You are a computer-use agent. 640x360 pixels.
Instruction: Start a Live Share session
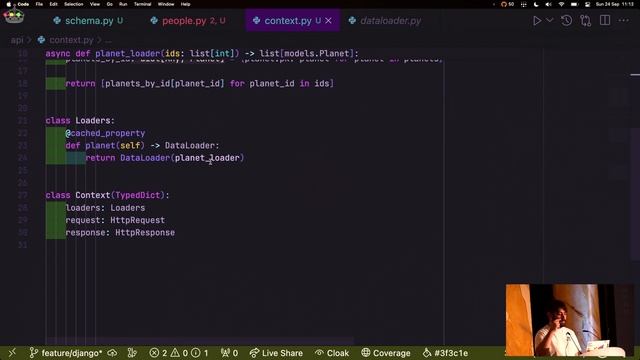tap(276, 353)
